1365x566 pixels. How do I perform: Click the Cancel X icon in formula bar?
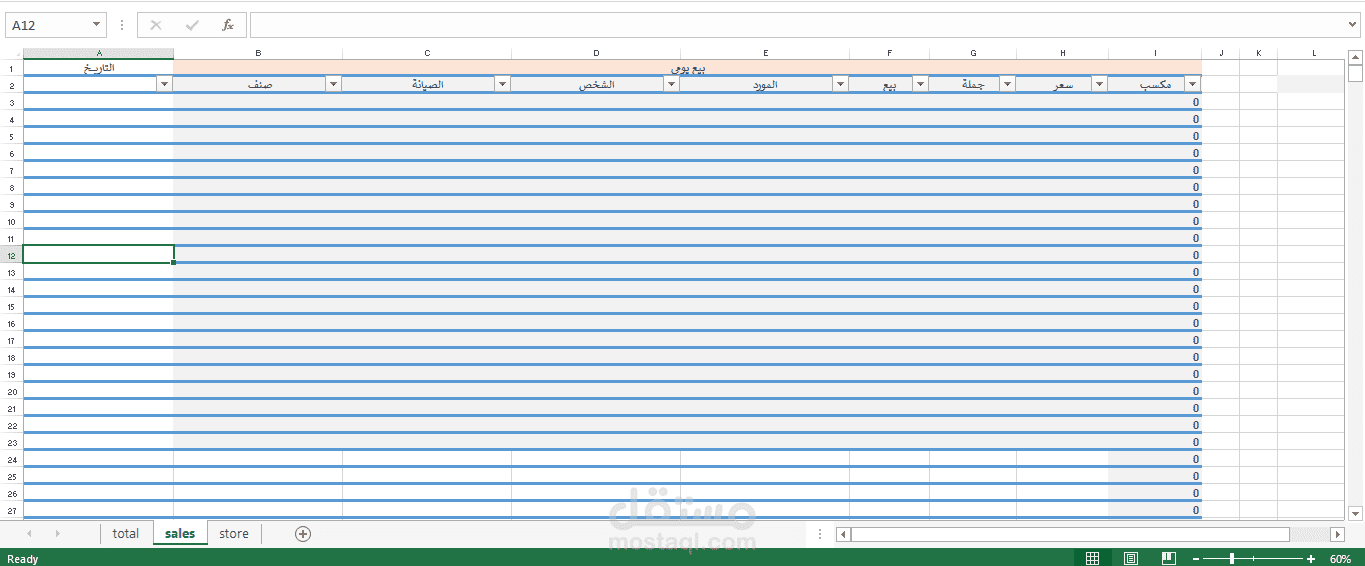pos(156,25)
